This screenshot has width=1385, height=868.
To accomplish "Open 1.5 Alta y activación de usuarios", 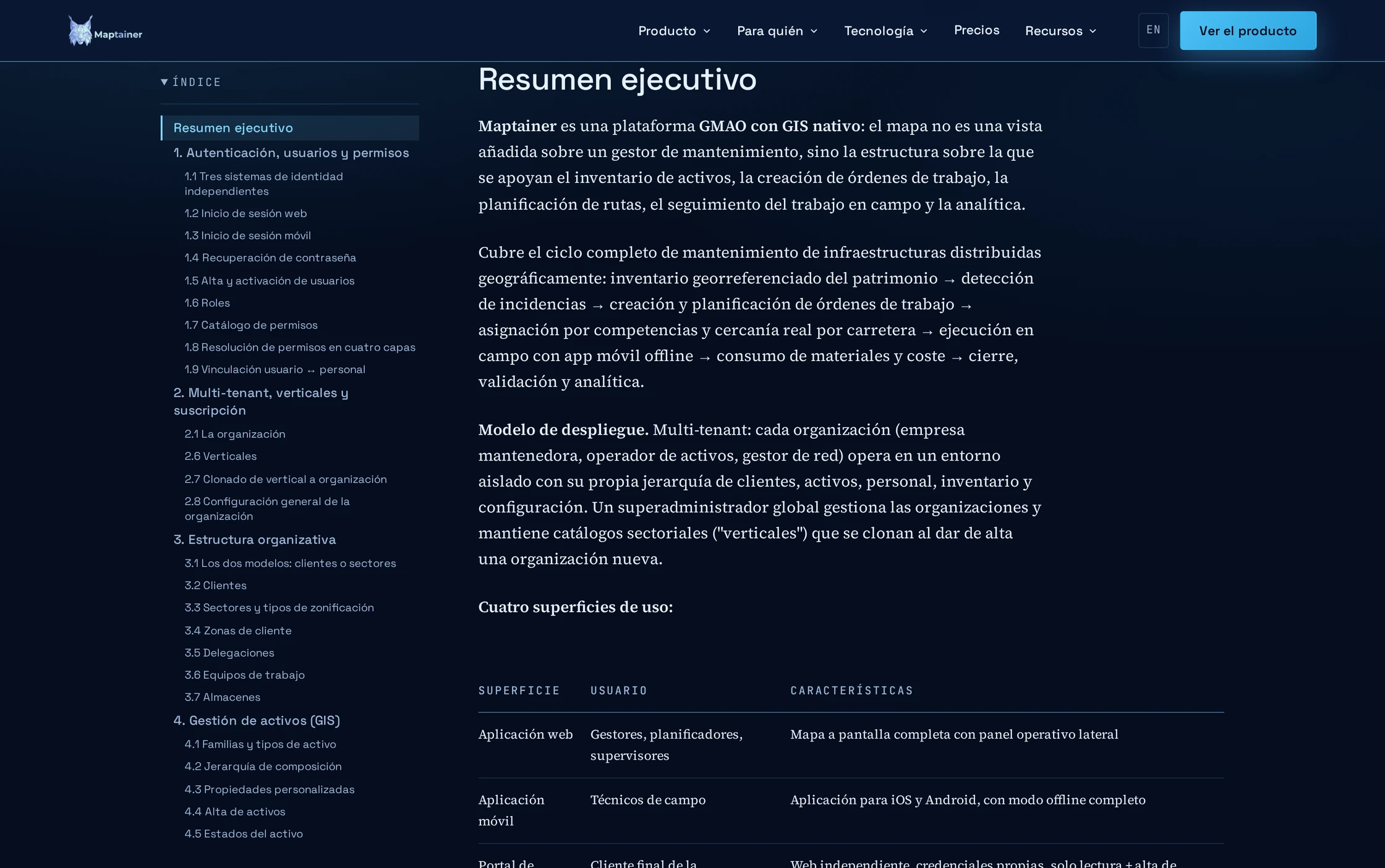I will pyautogui.click(x=270, y=281).
